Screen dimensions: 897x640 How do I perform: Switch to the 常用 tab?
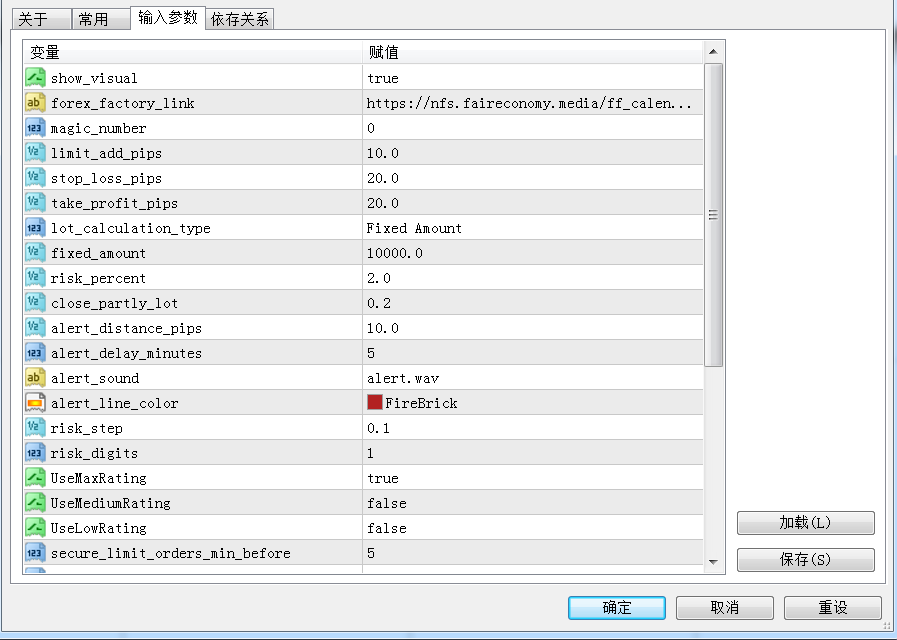(x=101, y=19)
